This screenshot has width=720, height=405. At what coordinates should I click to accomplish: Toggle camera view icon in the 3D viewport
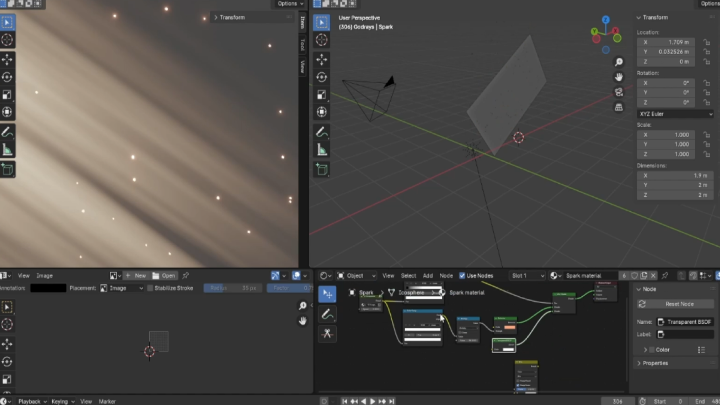[619, 92]
